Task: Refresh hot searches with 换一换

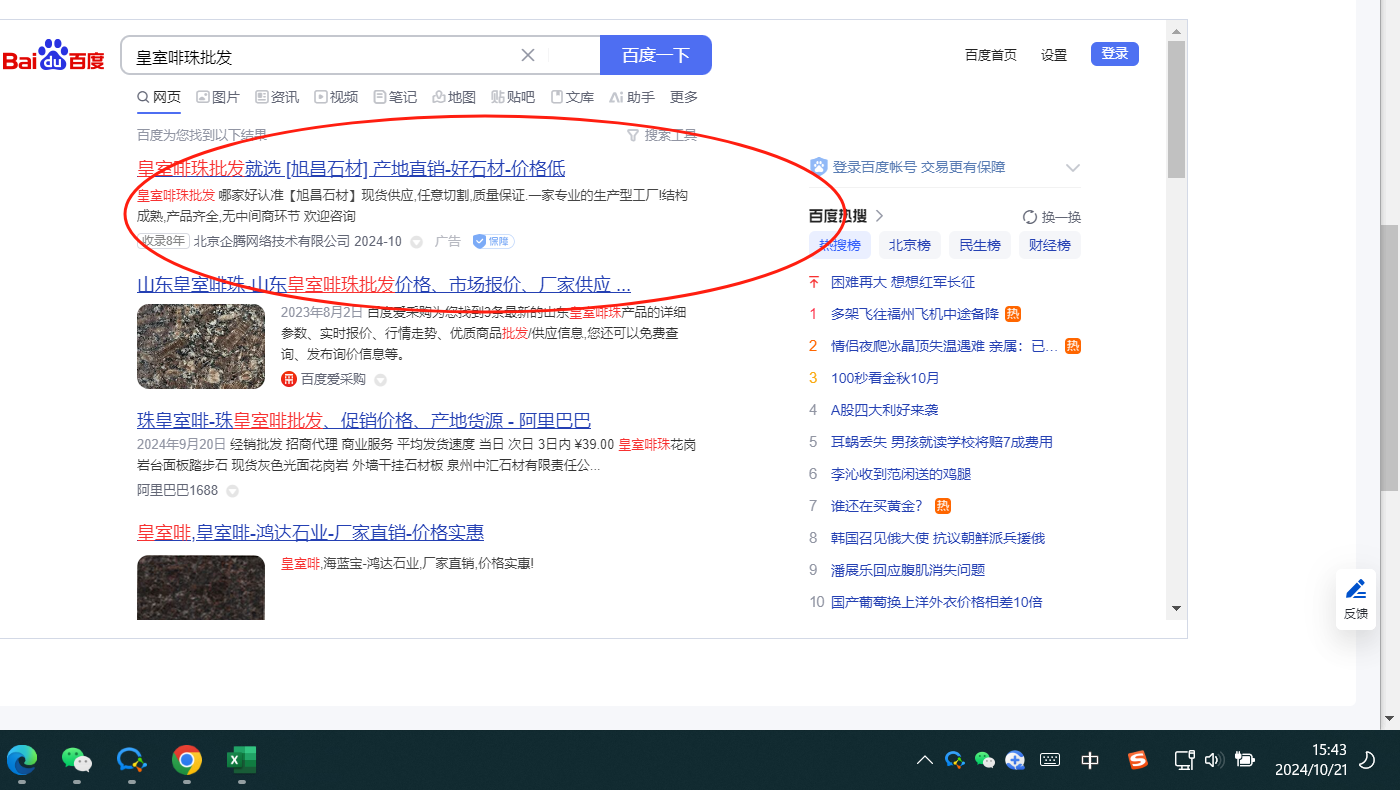Action: click(1051, 217)
